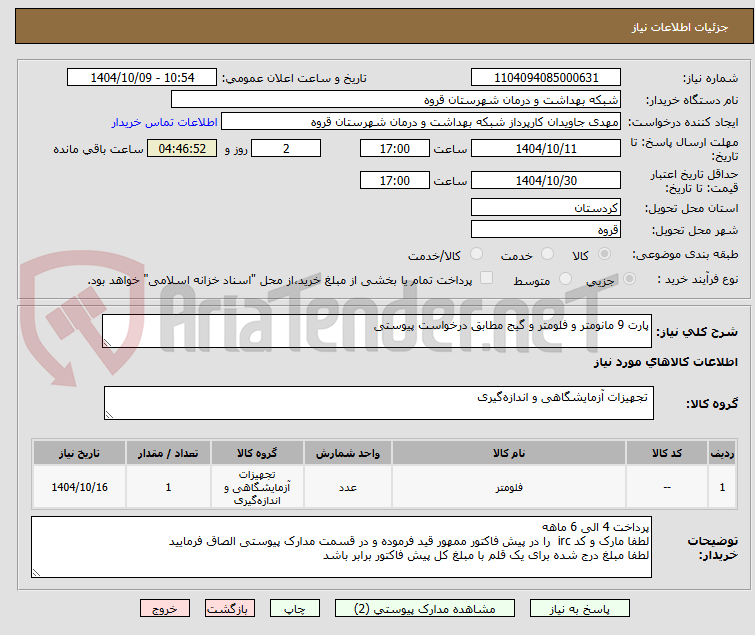Select the متوسط purchase type radio

pyautogui.click(x=565, y=279)
